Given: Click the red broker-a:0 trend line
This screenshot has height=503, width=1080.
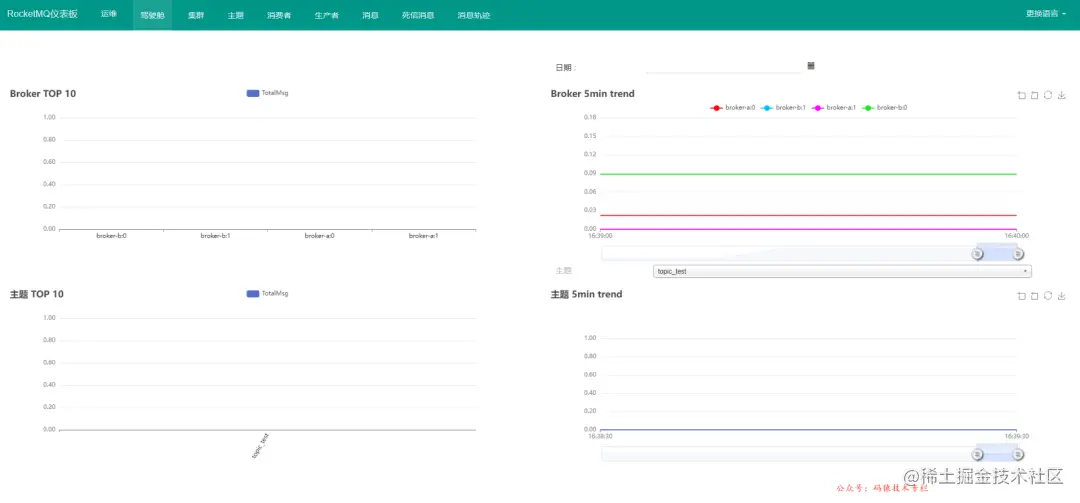Looking at the screenshot, I should click(809, 215).
